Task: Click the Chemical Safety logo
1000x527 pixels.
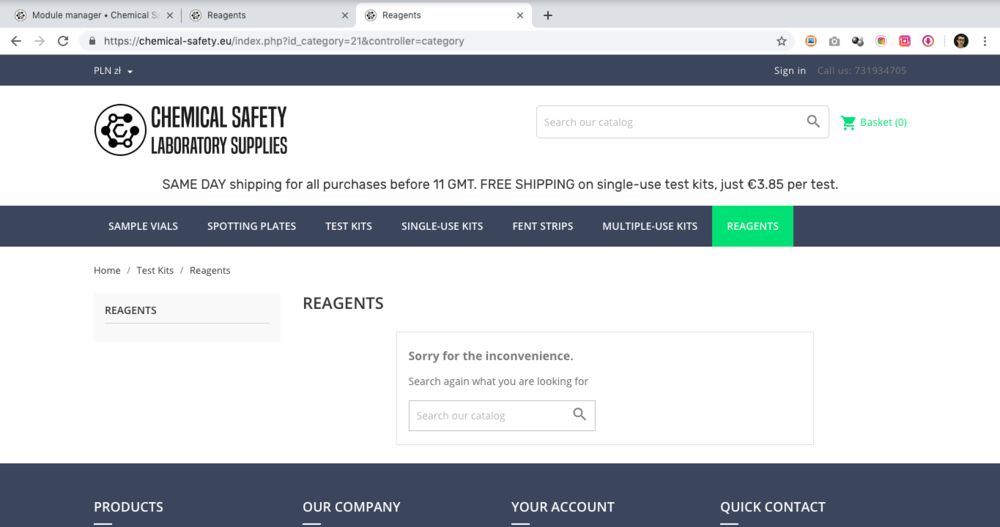Action: (x=191, y=130)
